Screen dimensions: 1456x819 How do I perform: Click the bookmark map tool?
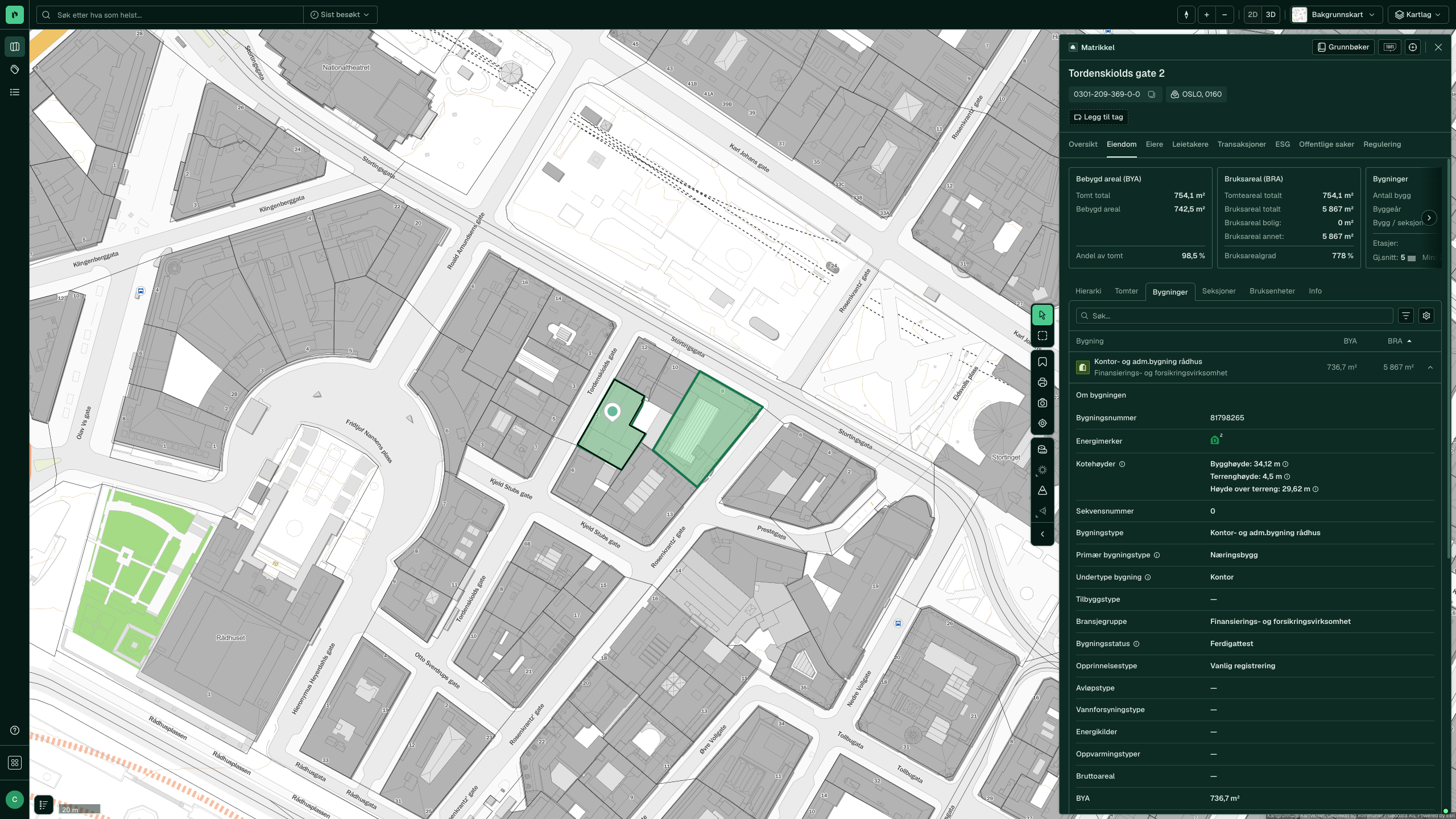pyautogui.click(x=1042, y=362)
